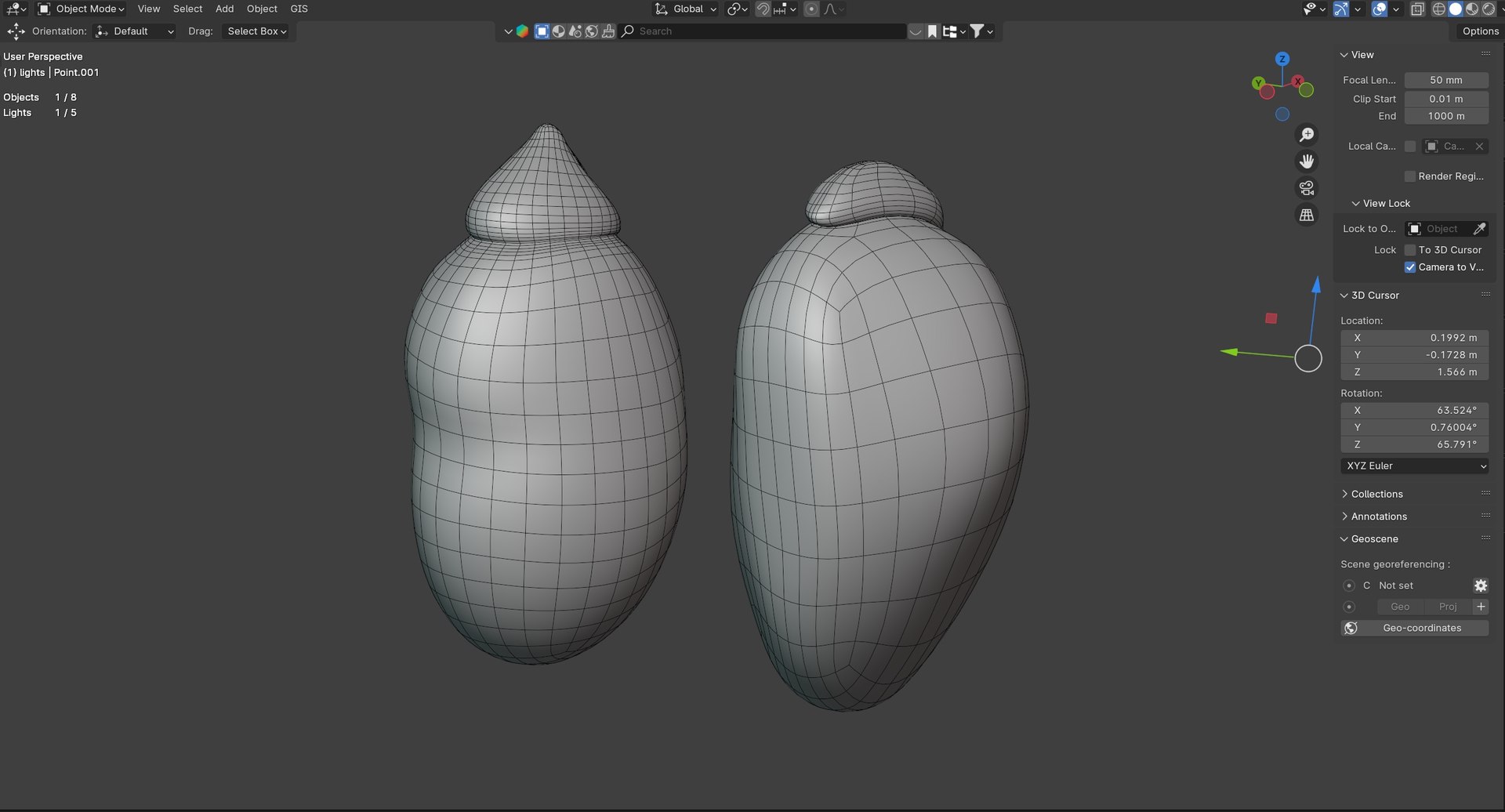Open the Object Mode dropdown
Screen dimensions: 1505x812
click(x=82, y=9)
